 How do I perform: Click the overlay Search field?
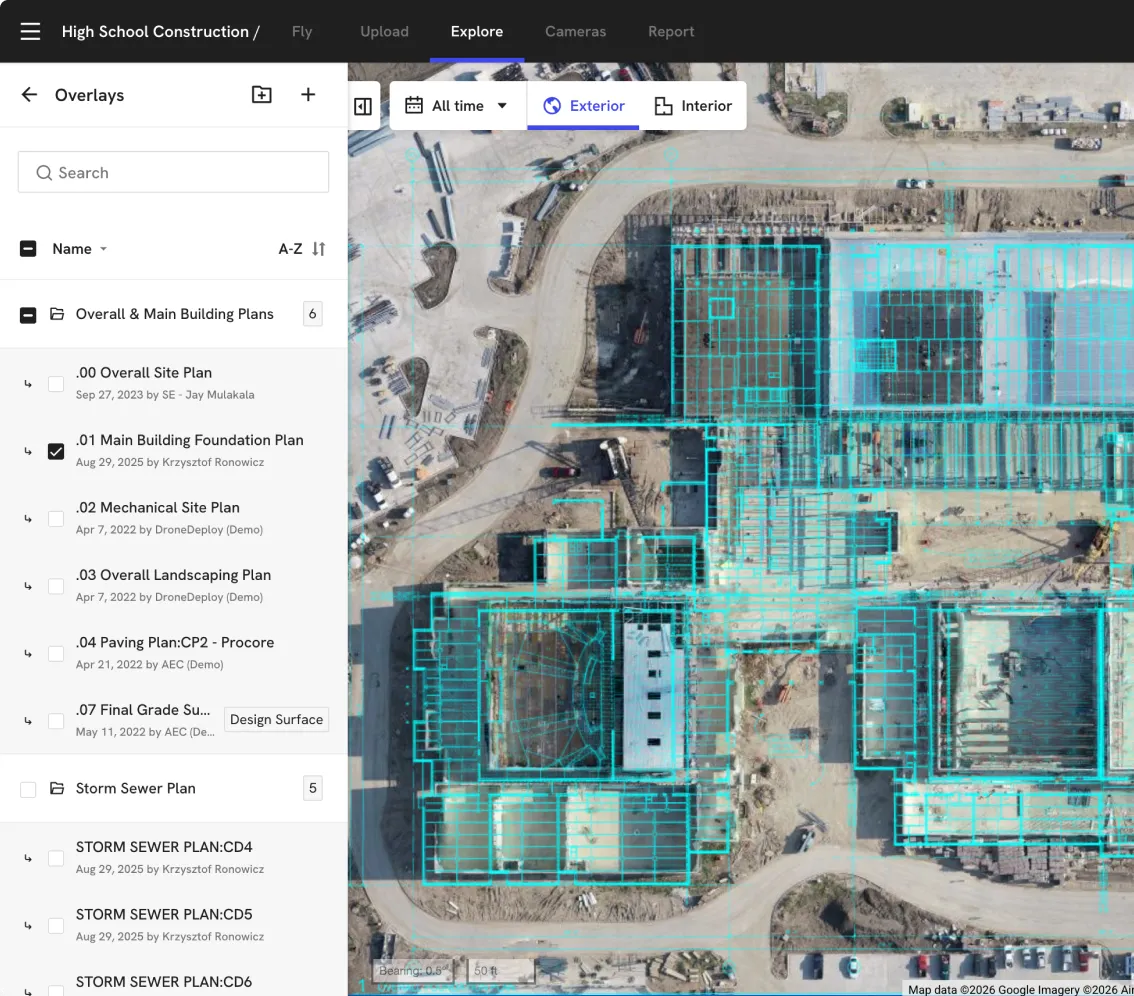pyautogui.click(x=173, y=173)
